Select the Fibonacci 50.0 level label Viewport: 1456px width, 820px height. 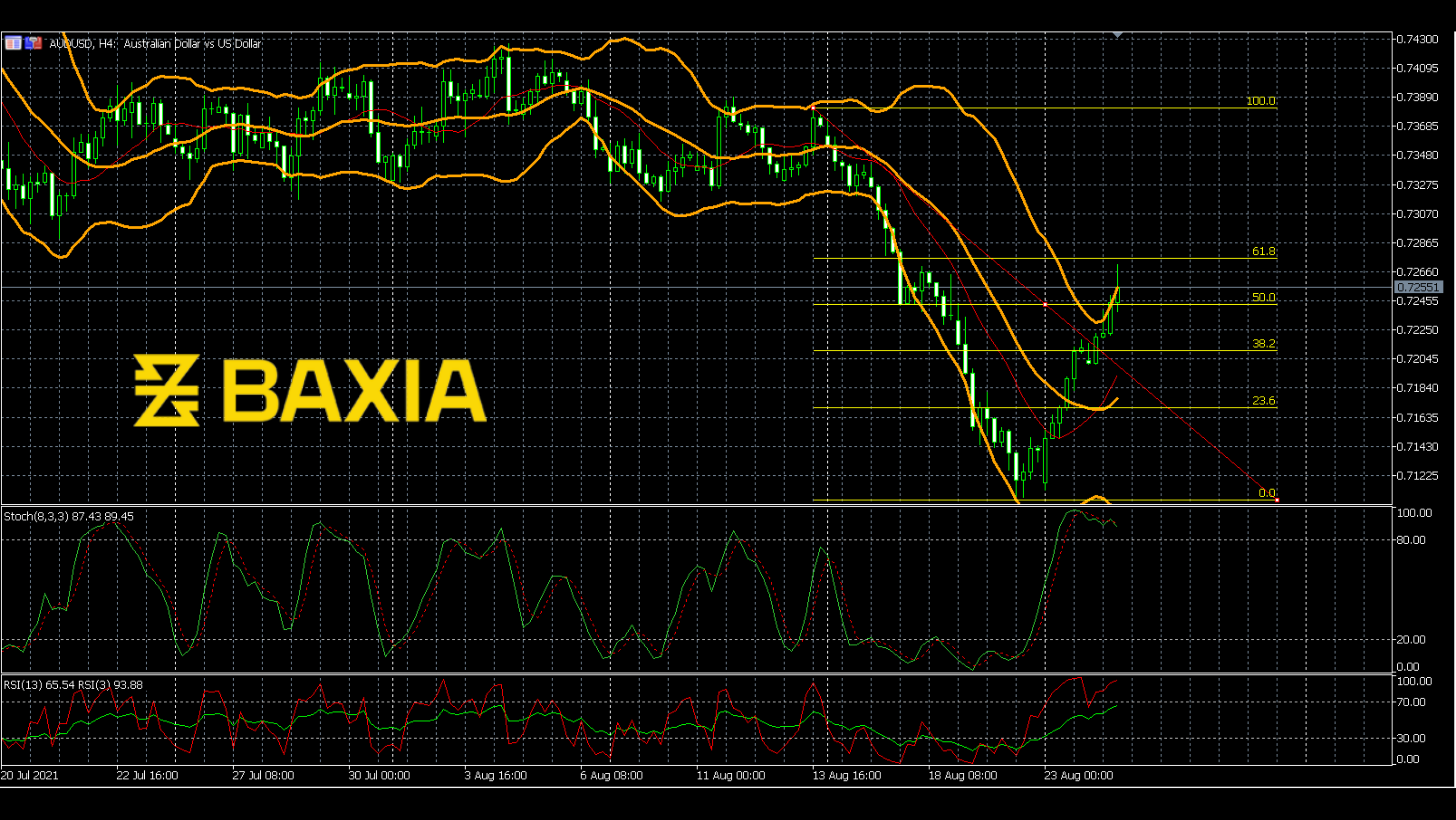(1264, 297)
